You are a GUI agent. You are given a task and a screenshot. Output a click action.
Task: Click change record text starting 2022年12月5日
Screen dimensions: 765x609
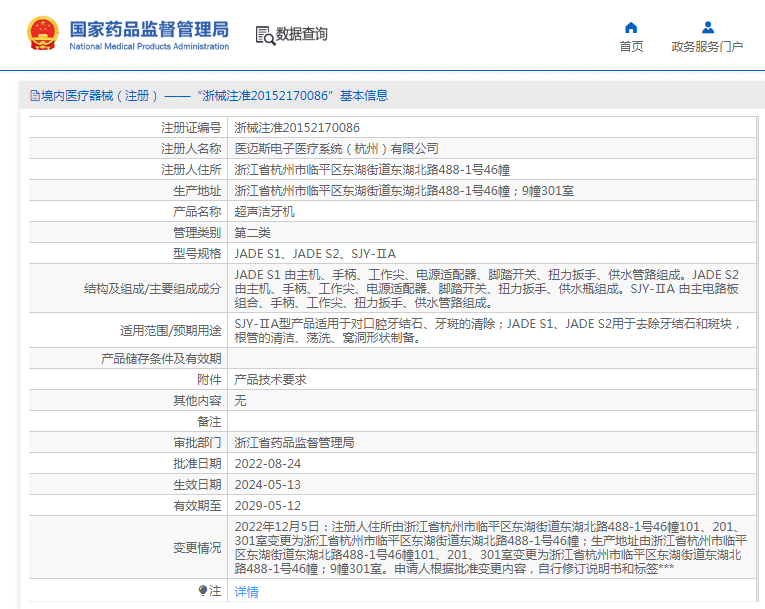(490, 548)
